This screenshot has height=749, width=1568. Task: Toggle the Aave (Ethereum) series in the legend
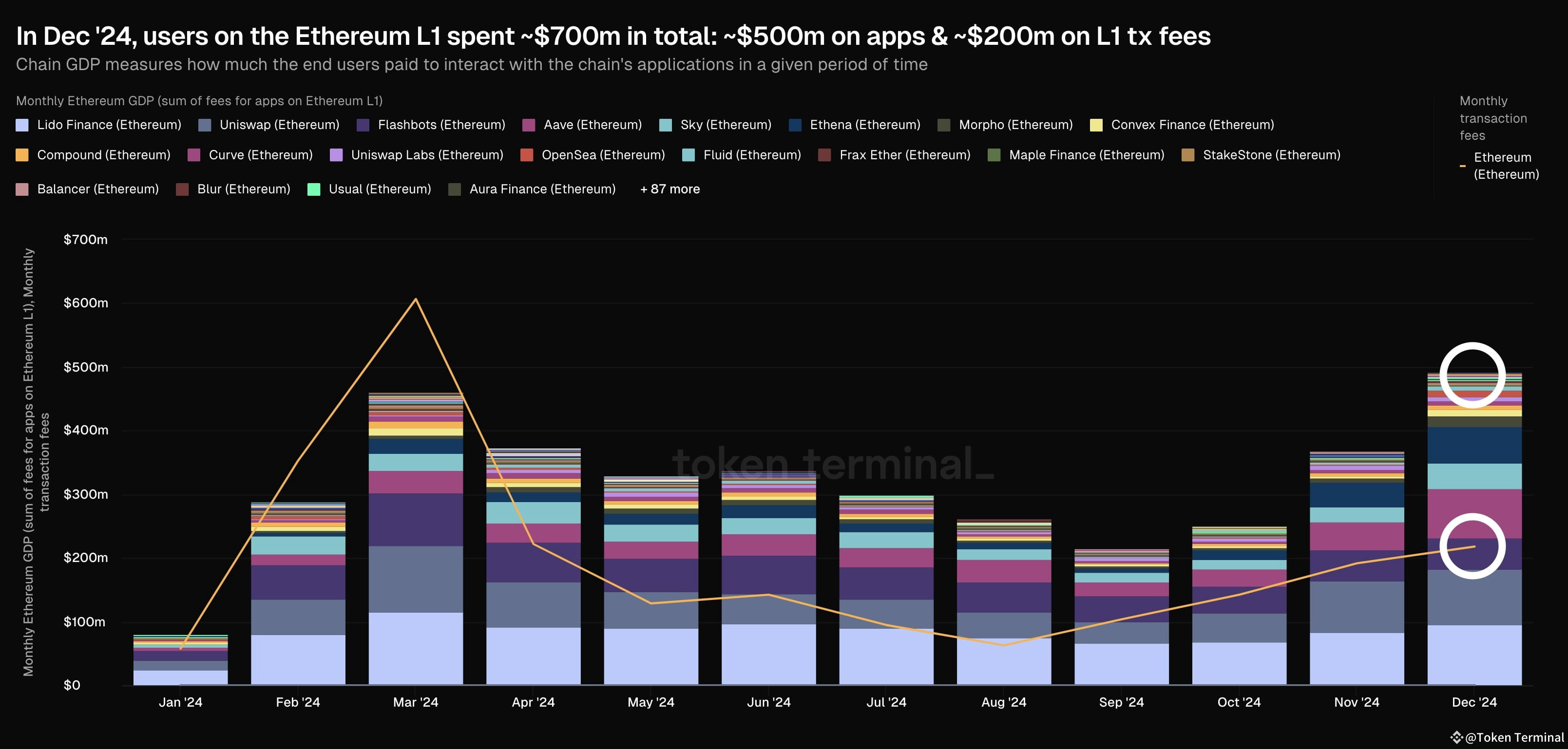[592, 125]
